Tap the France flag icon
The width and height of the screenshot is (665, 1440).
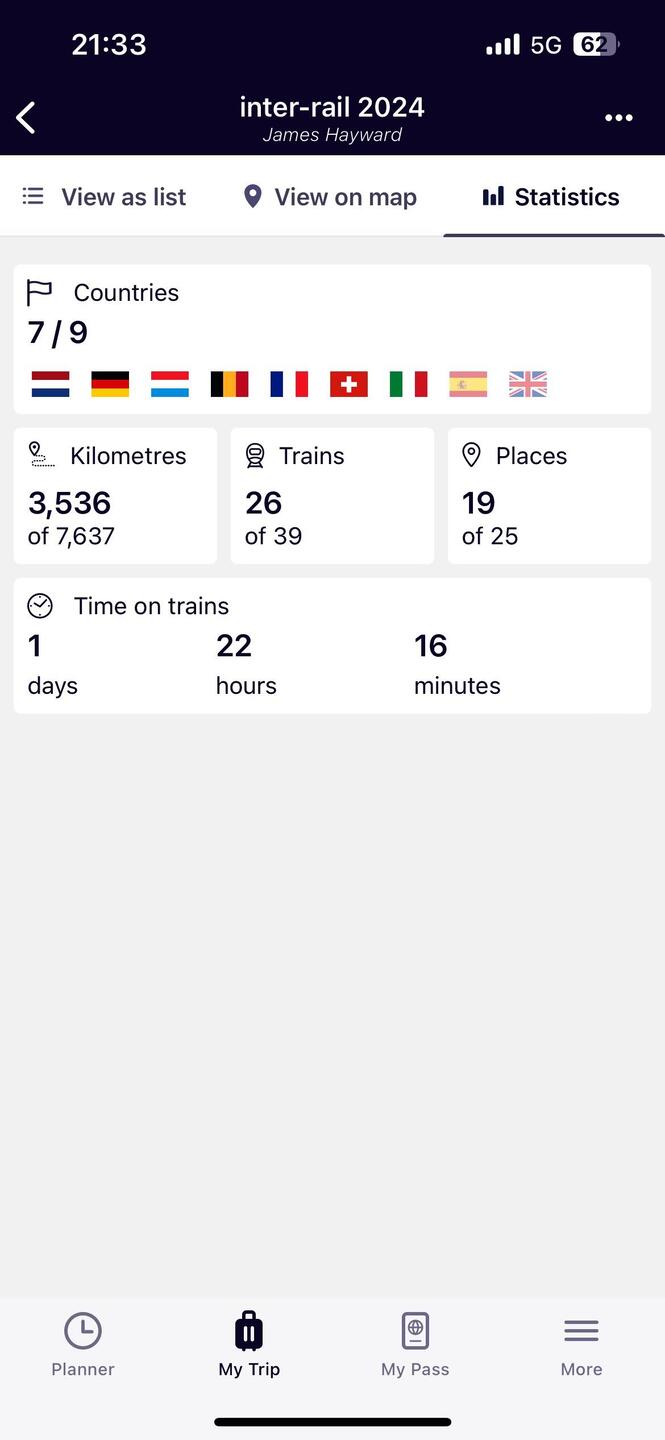tap(289, 384)
